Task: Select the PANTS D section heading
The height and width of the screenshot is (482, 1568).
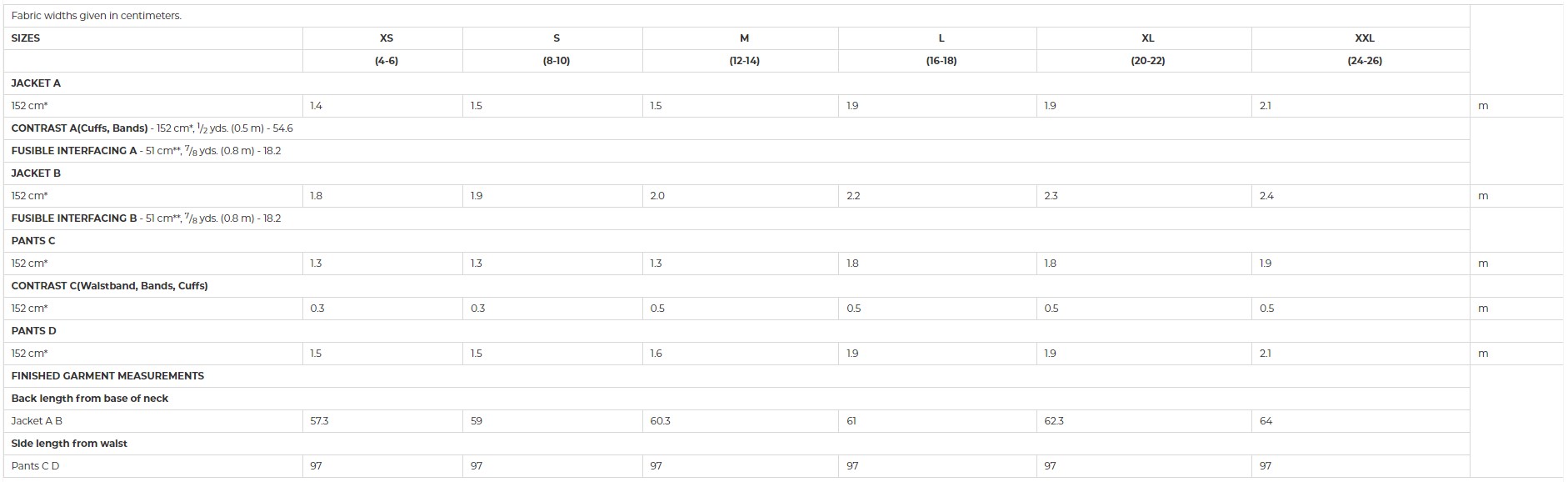Action: coord(33,331)
